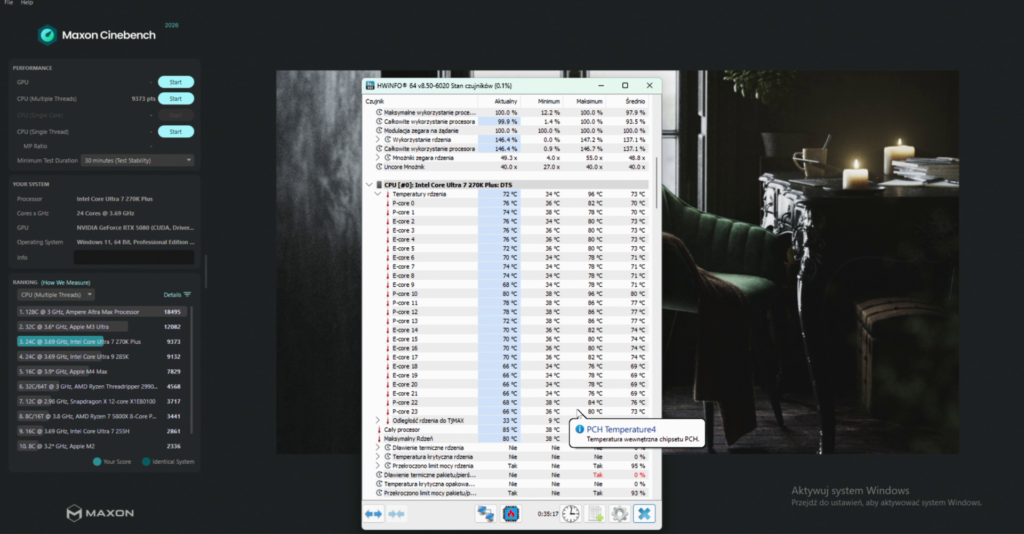The height and width of the screenshot is (534, 1024).
Task: Open the CPU (Multiple Threads) ranking dropdown
Action: click(56, 295)
